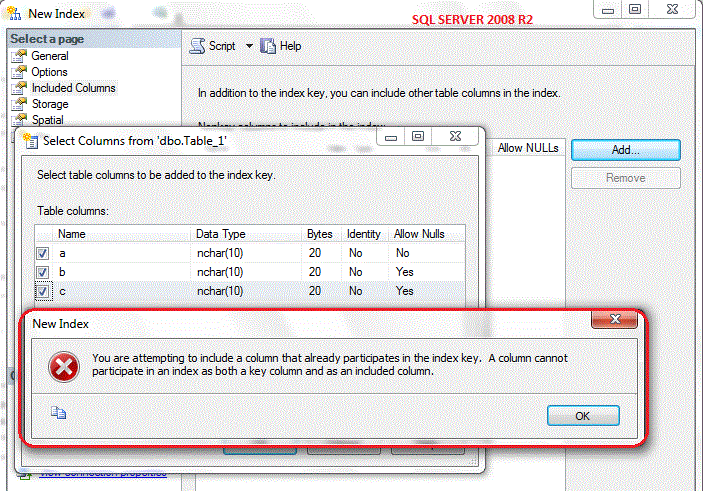Click the Script scroll icon
The image size is (703, 491).
pyautogui.click(x=197, y=46)
